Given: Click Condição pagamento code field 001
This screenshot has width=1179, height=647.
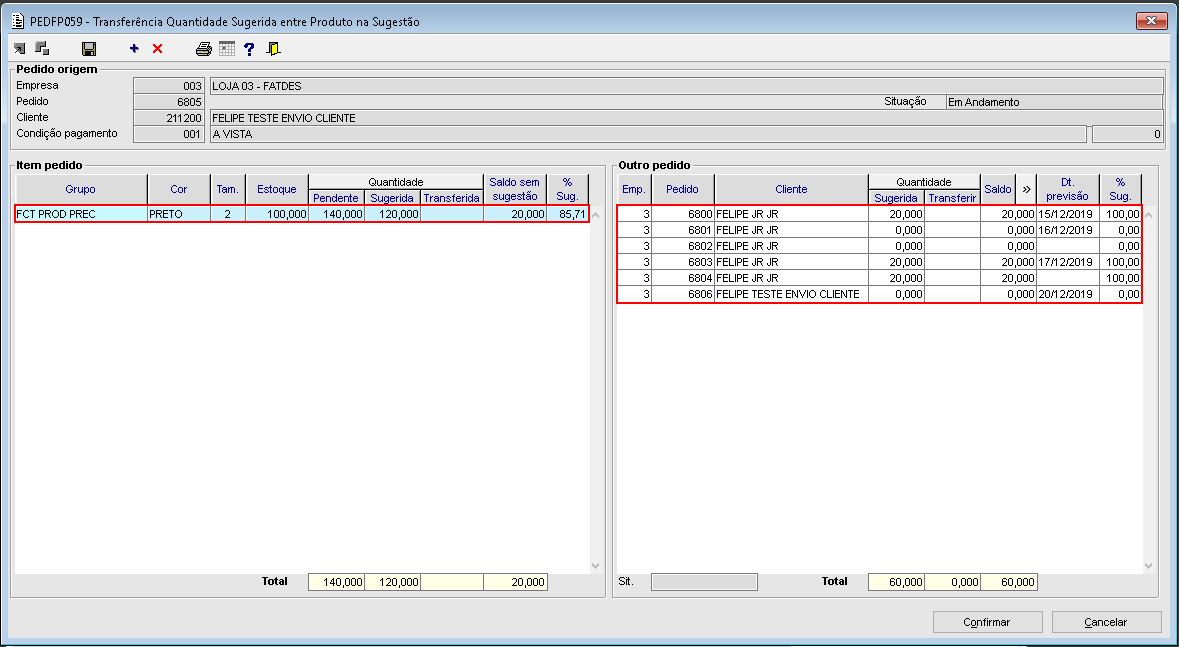Looking at the screenshot, I should pyautogui.click(x=168, y=134).
